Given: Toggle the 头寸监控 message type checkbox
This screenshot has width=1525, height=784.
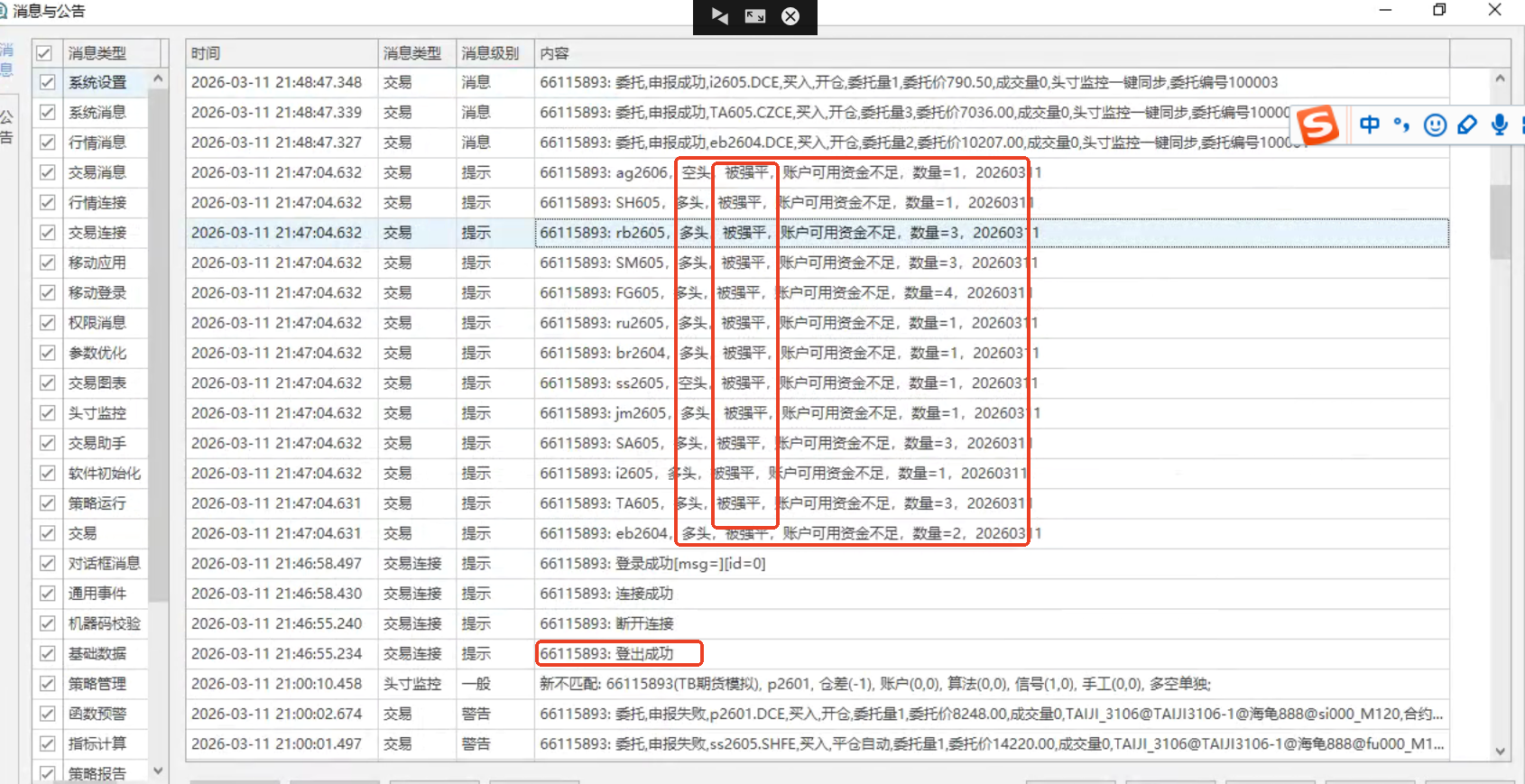Looking at the screenshot, I should pyautogui.click(x=48, y=413).
